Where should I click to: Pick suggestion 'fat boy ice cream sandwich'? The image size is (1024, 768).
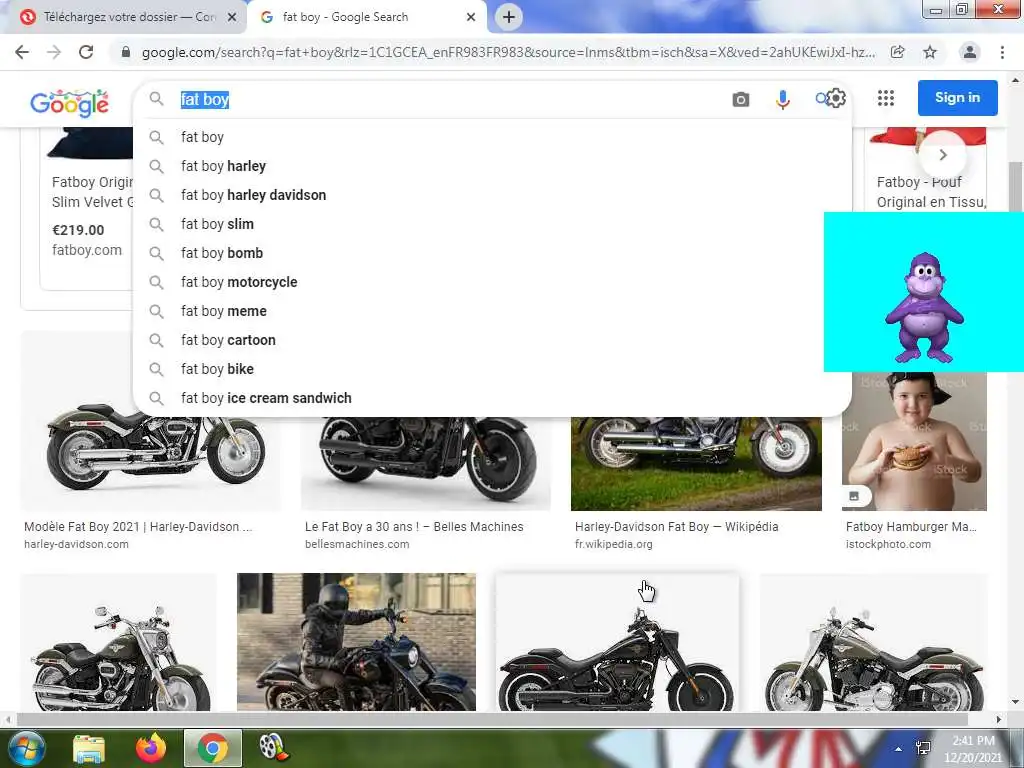(x=492, y=398)
